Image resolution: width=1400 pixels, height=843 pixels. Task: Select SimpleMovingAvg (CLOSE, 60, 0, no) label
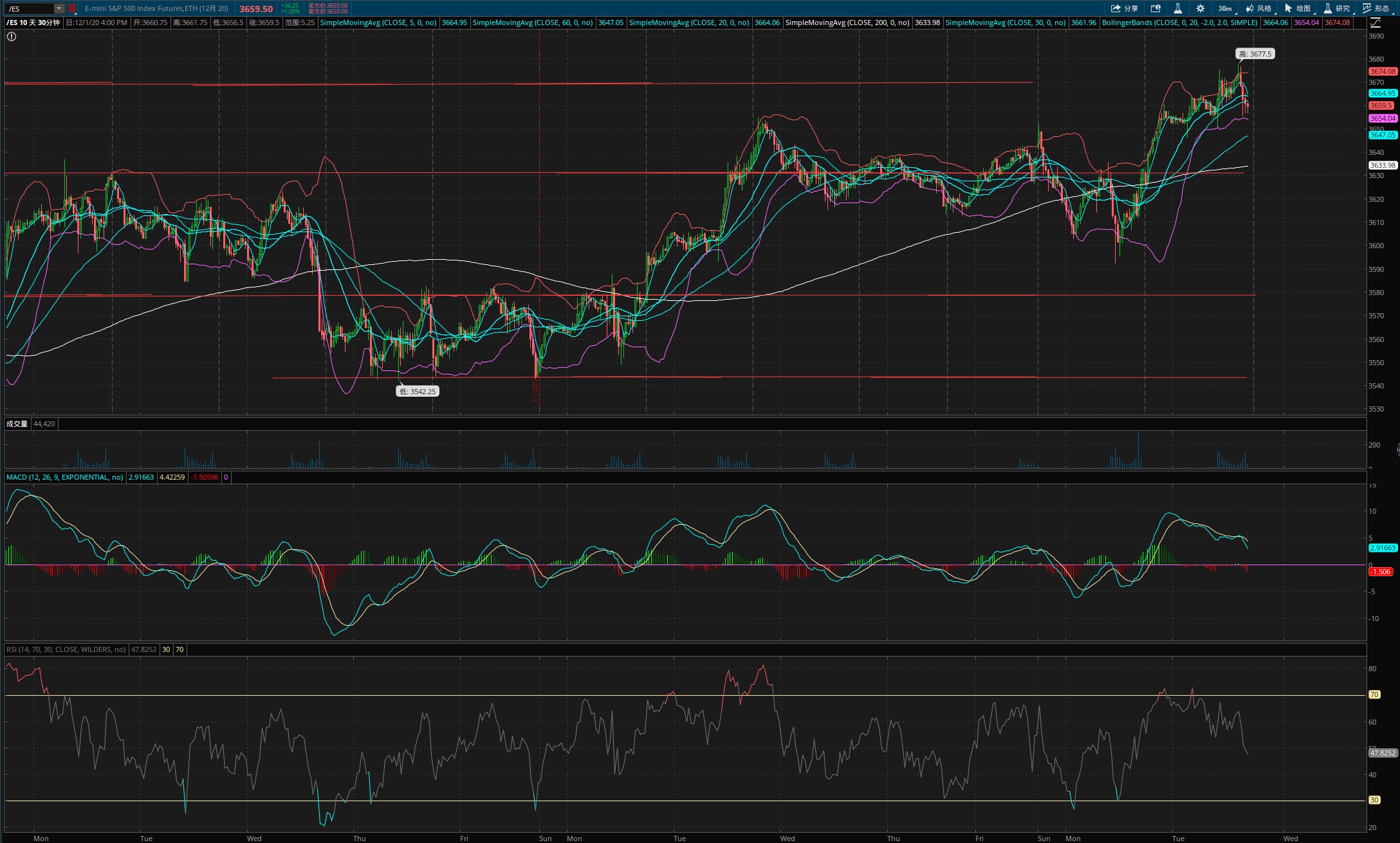[x=533, y=23]
